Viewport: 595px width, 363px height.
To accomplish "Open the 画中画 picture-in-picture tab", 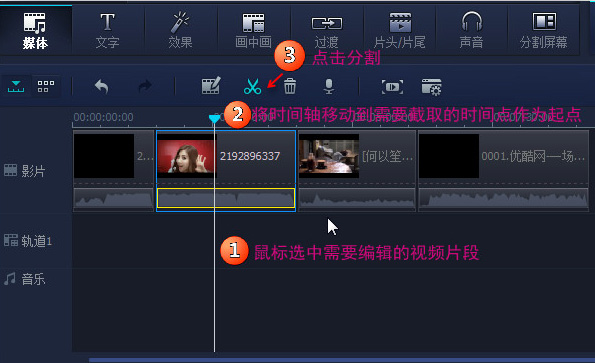I will [253, 30].
